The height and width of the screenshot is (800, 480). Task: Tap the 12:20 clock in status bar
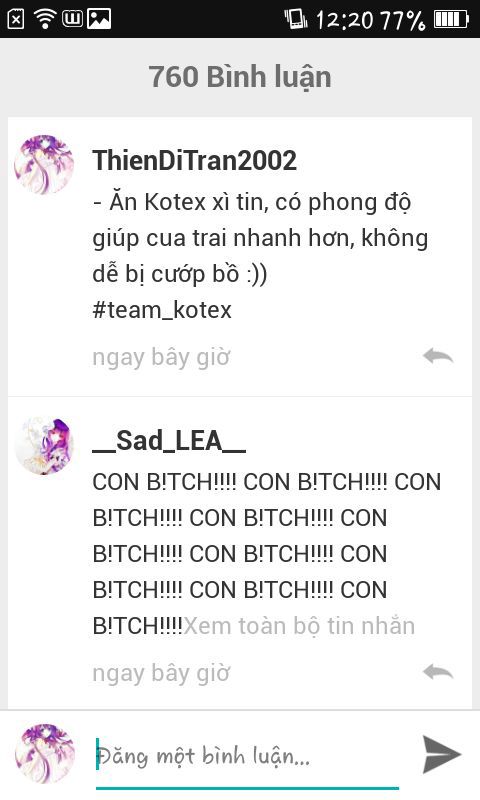click(344, 20)
